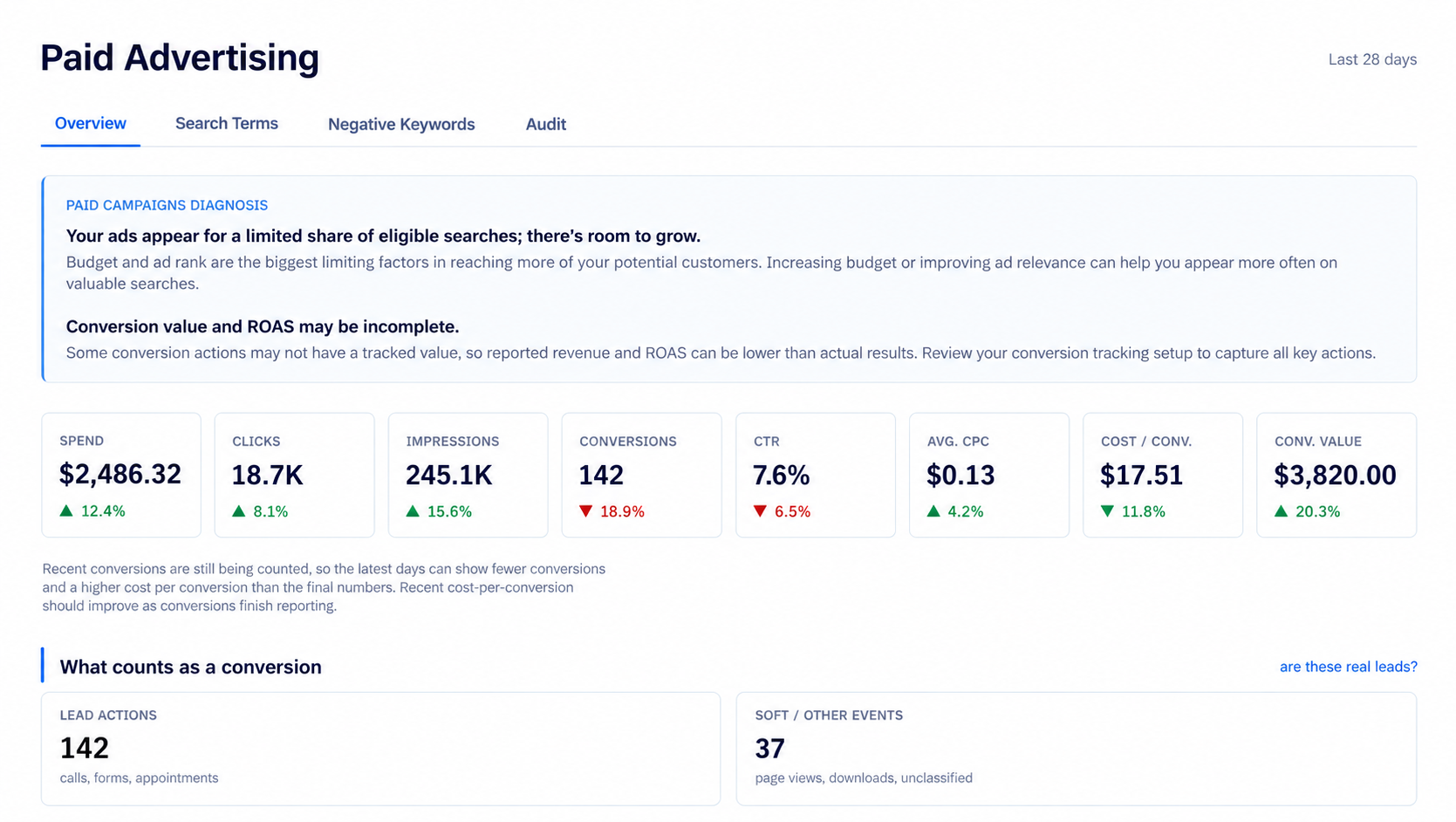Click the 'Recent conversions are still being counted' note
Image resolution: width=1456 pixels, height=822 pixels.
[x=324, y=587]
